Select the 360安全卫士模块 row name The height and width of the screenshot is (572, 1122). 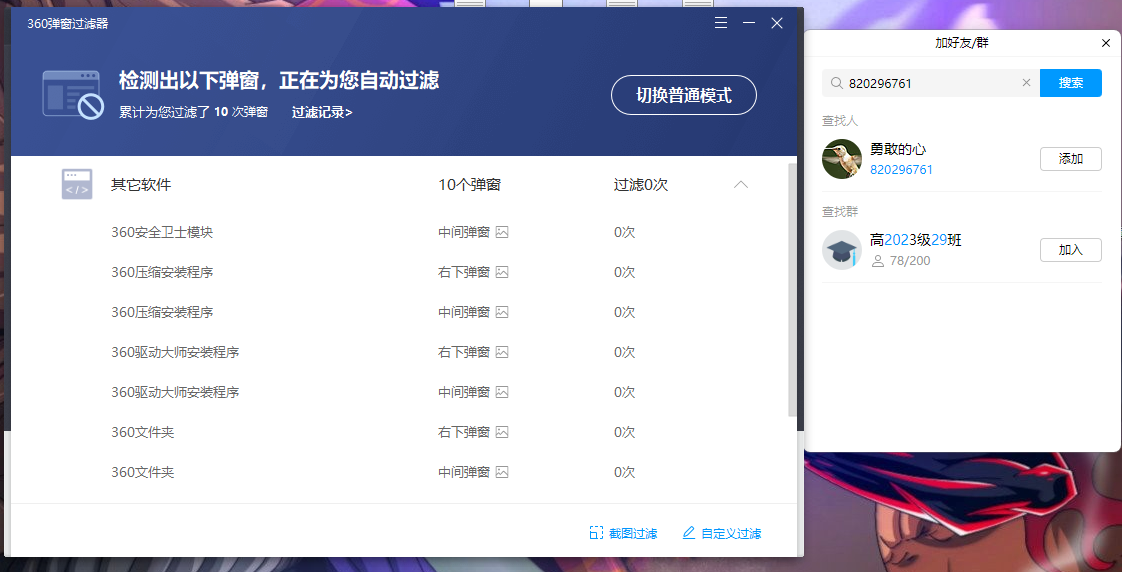point(162,232)
